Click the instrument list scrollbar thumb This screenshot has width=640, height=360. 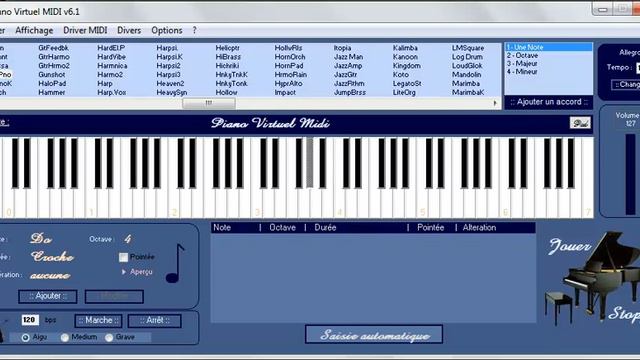pyautogui.click(x=209, y=103)
